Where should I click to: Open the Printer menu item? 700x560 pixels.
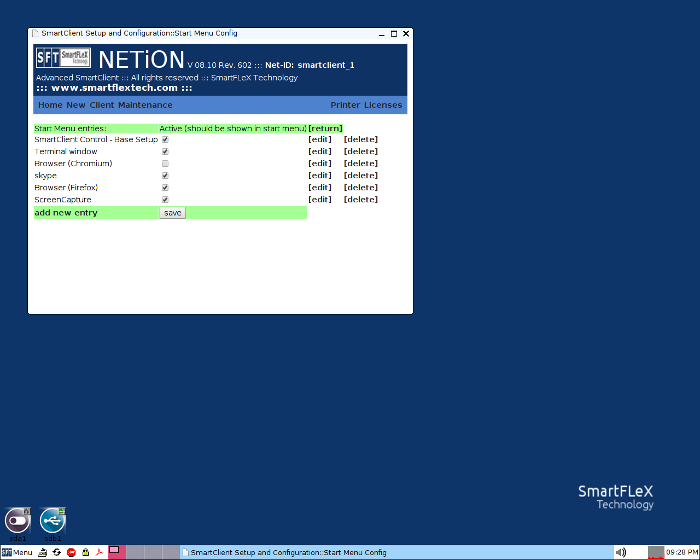(345, 105)
